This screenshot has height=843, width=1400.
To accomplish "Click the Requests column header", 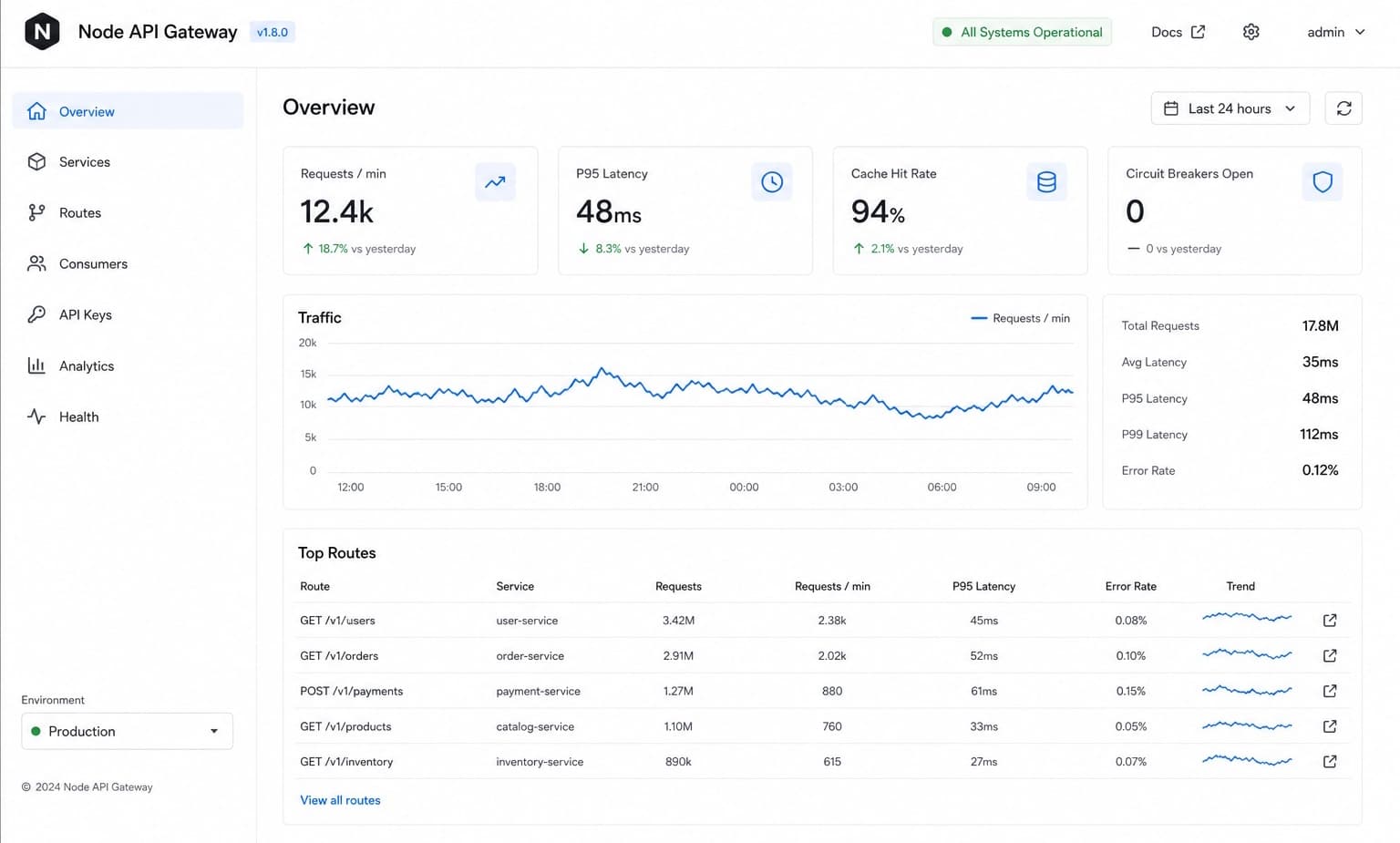I will pos(678,586).
